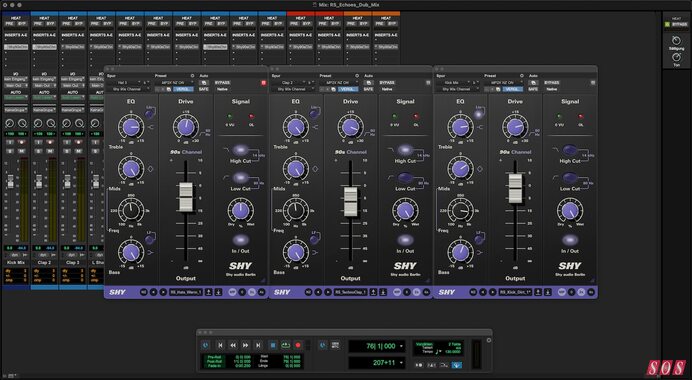The image size is (692, 380).
Task: Click BYPASS in the Clap plugin header
Action: click(x=387, y=83)
